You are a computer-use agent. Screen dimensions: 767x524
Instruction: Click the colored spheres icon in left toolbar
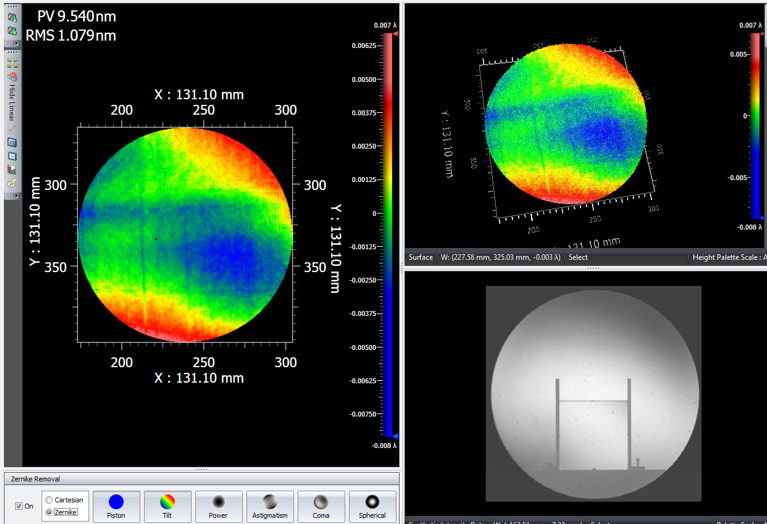(x=12, y=77)
